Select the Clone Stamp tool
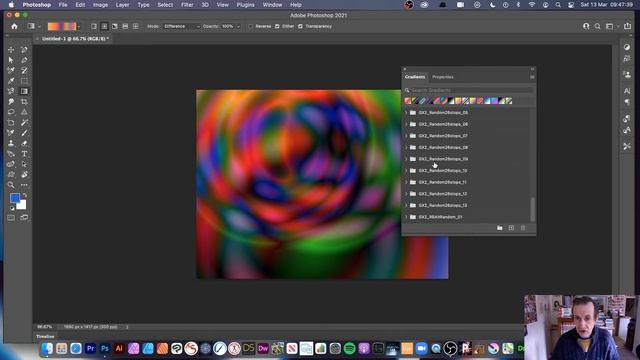Viewport: 640px width, 360px height. (11, 143)
